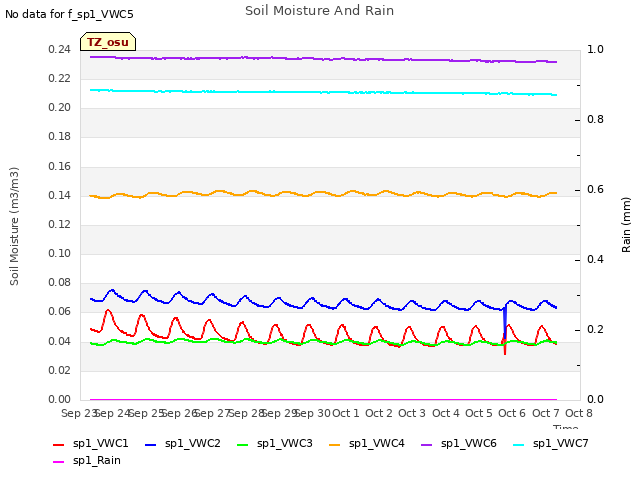Click the magenta sp1_Rain legend color marker
Screen dimensions: 640x480
[x=58, y=462]
